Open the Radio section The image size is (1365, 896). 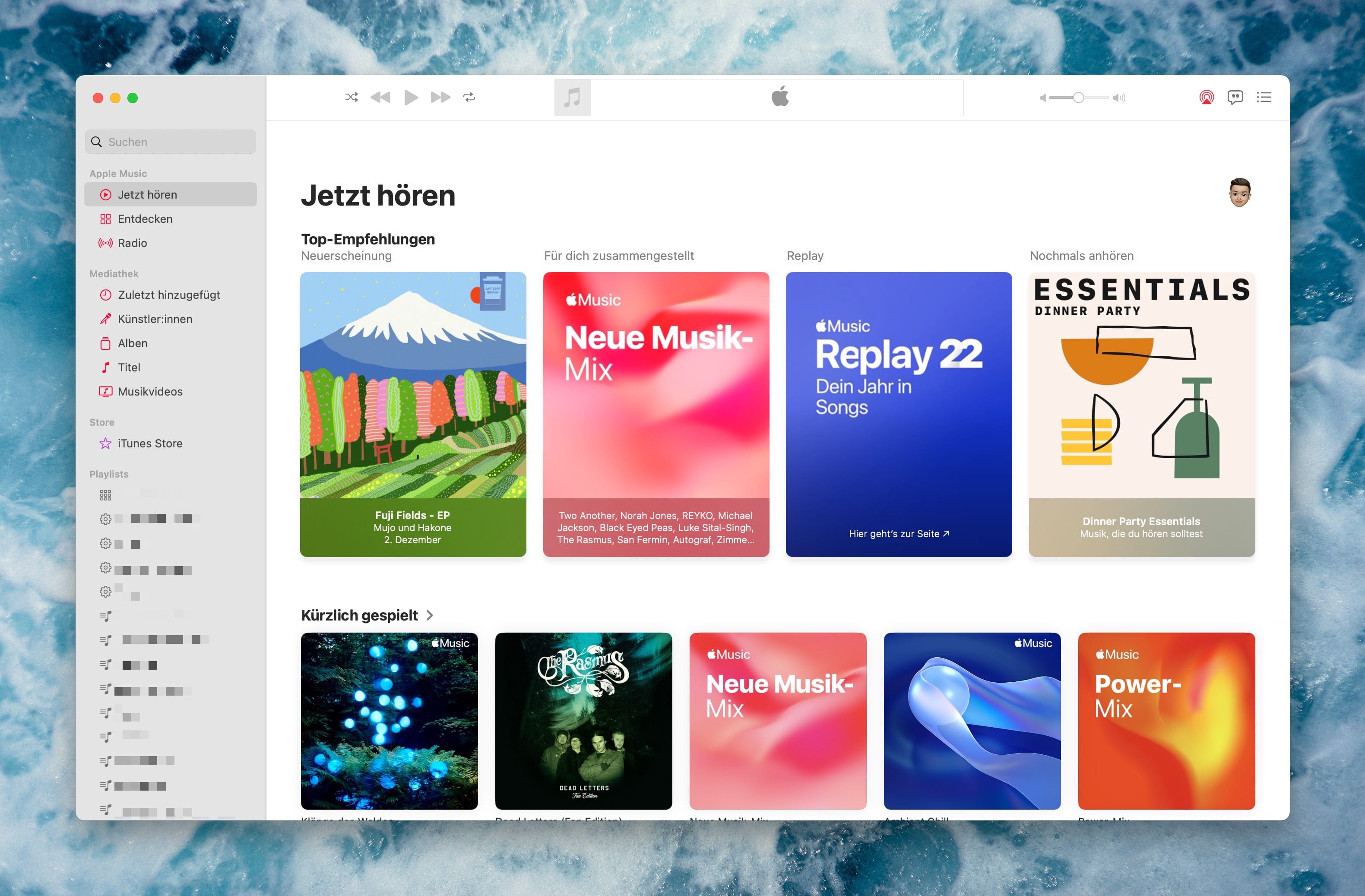(x=133, y=243)
